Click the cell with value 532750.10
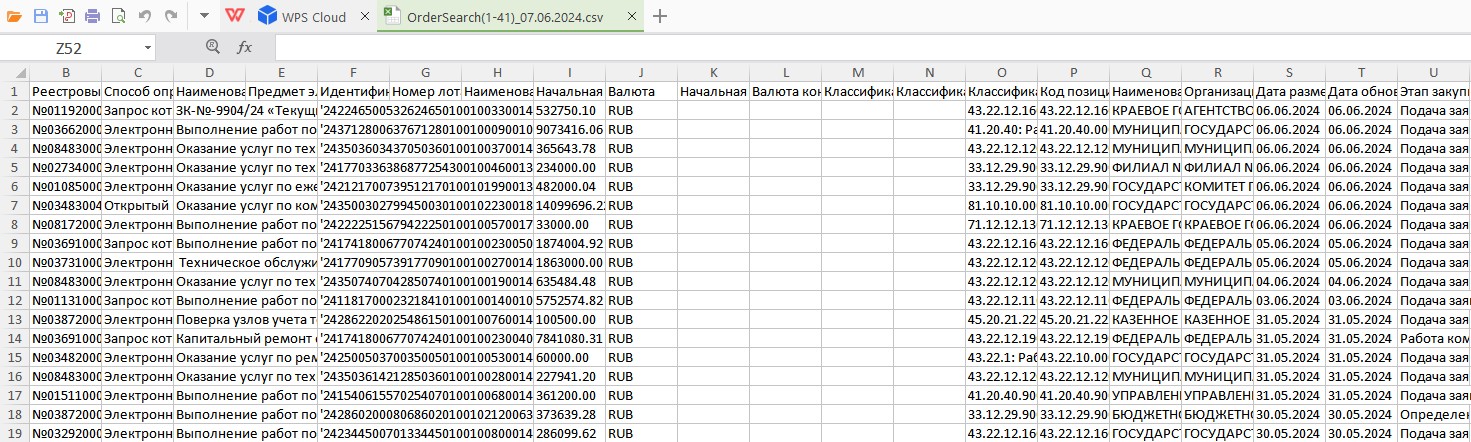Viewport: 1471px width, 442px height. coord(569,110)
